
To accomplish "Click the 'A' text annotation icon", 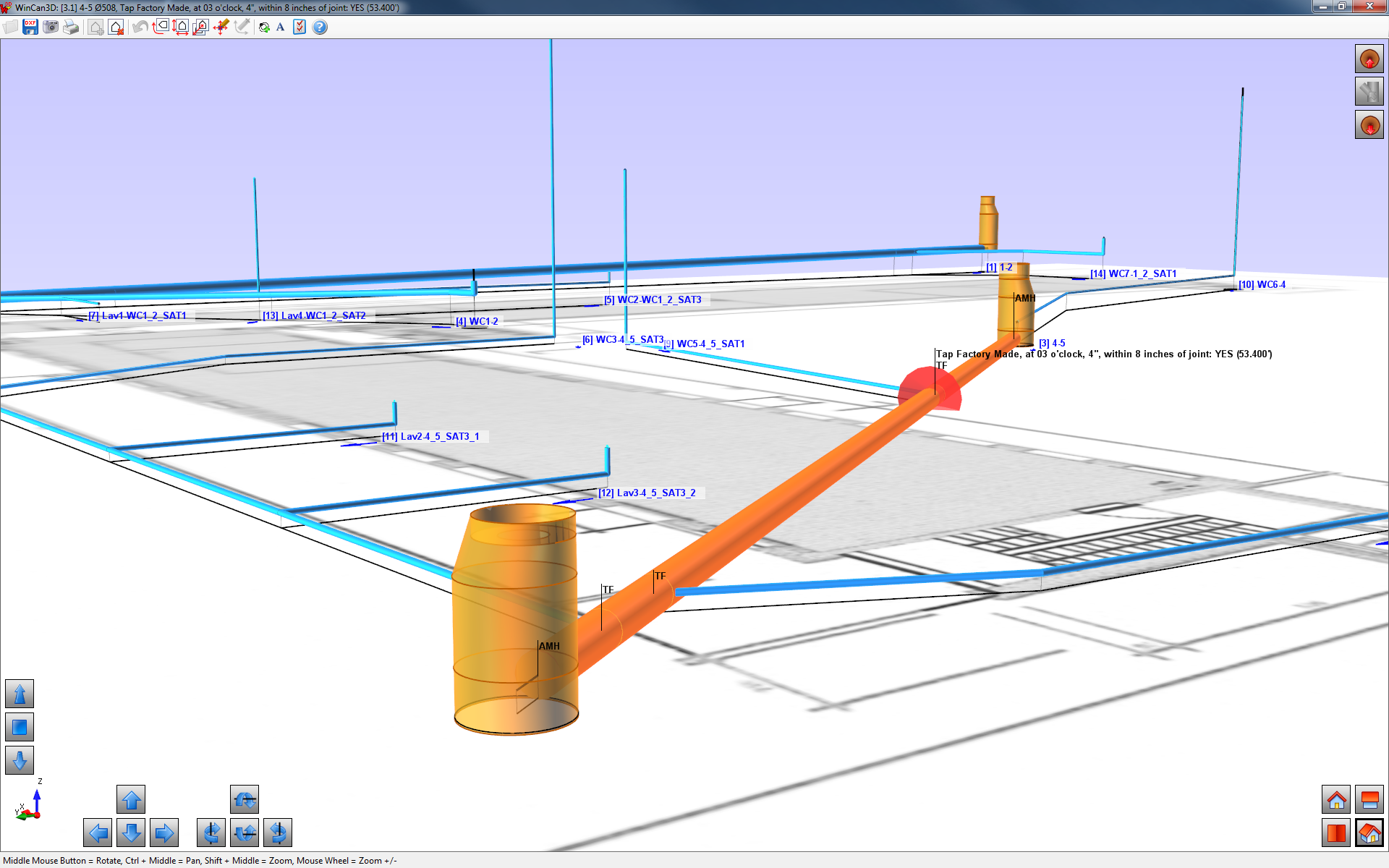I will coord(280,27).
